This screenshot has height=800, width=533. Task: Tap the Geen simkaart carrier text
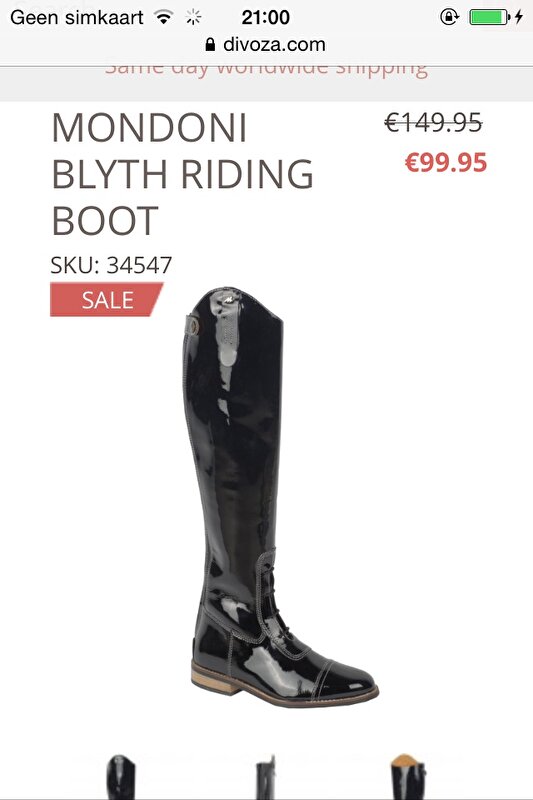(x=77, y=18)
